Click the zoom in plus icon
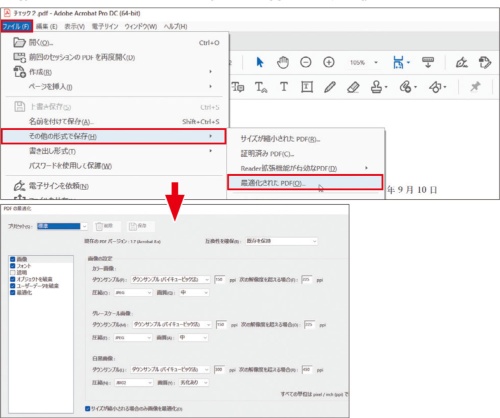Image resolution: width=500 pixels, height=418 pixels. 329,62
